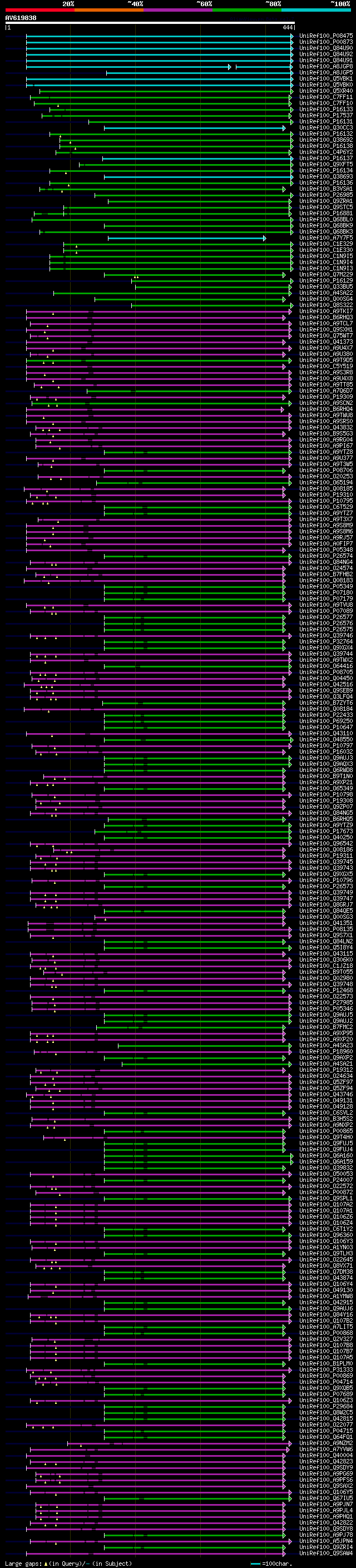Select hit label UniRef100_P19310

(x=325, y=495)
